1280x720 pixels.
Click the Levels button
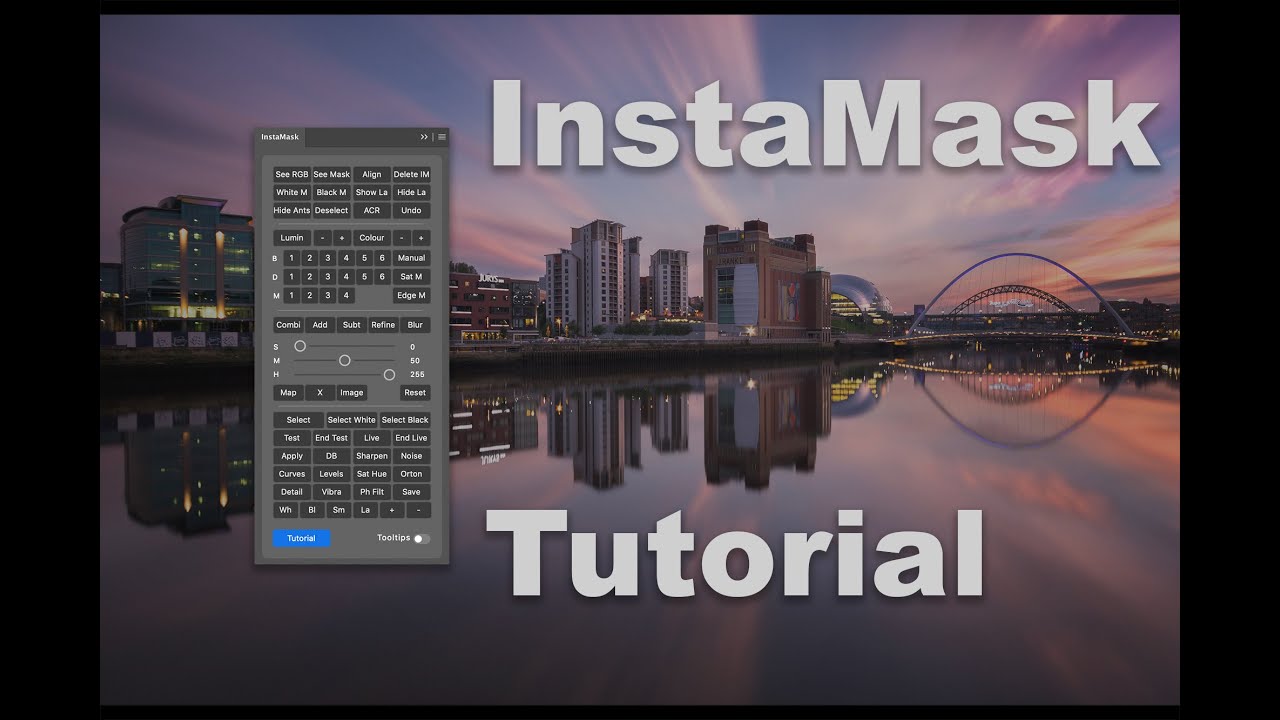coord(332,474)
